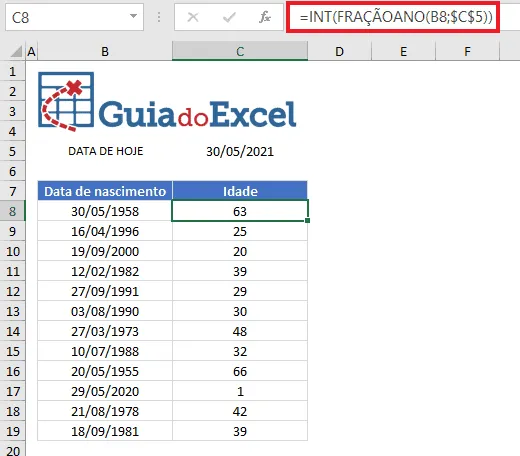
Task: Select age cell showing 1
Action: point(240,391)
